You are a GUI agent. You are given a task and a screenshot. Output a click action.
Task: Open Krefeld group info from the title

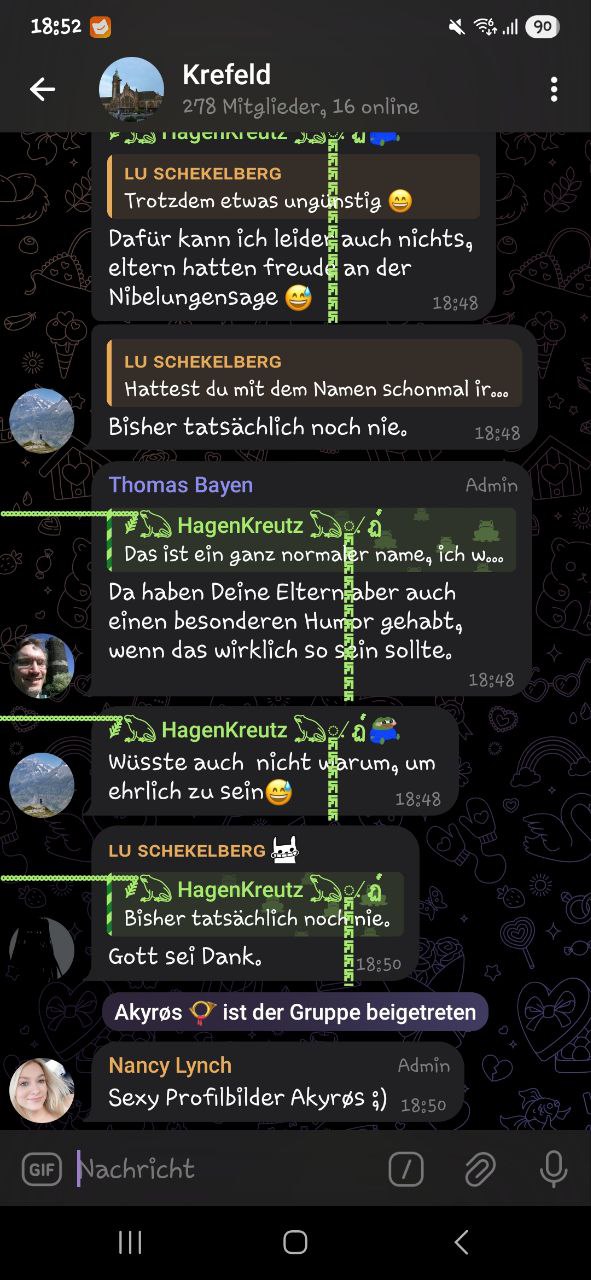[227, 74]
